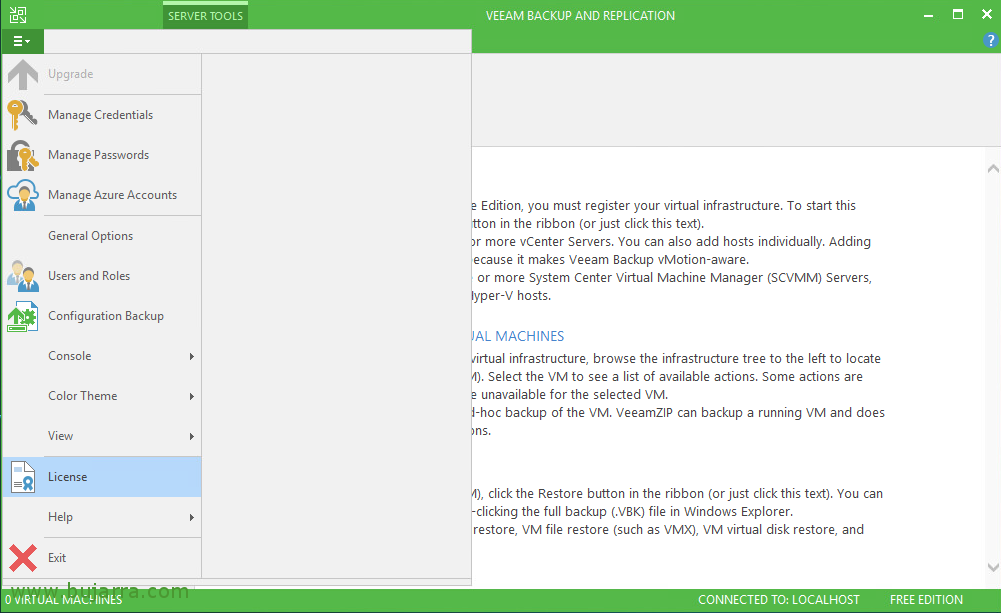Click the Upgrade arrow icon
This screenshot has width=1001, height=613.
pos(23,74)
